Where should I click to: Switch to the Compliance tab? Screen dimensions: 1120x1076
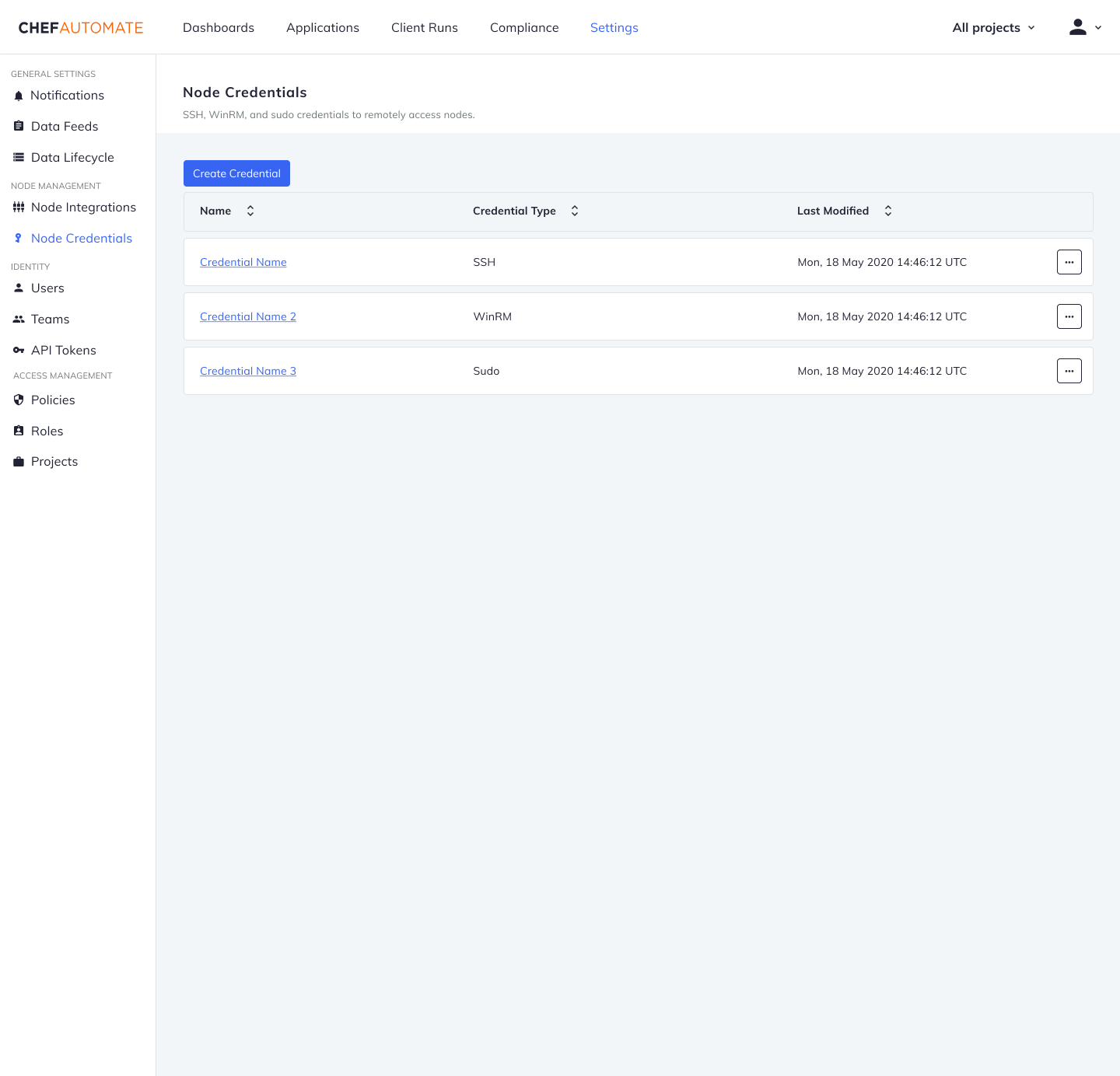524,27
